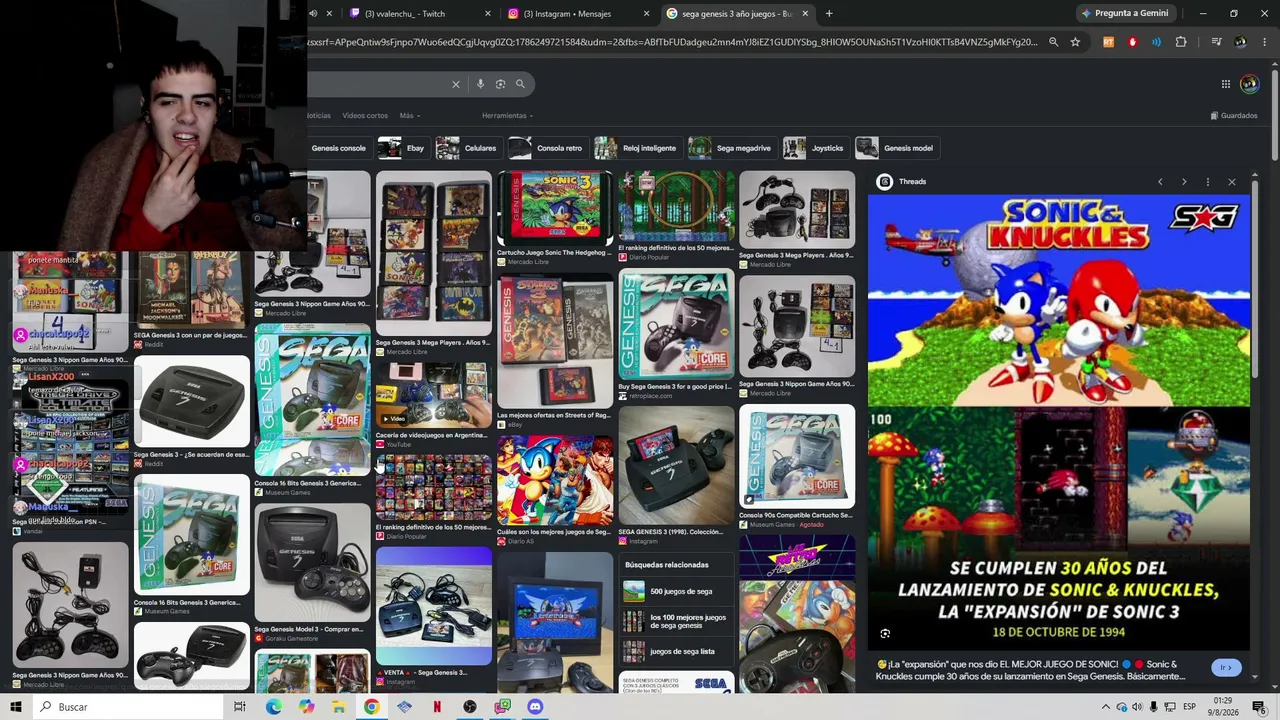Show previous image in preview panel
1280x720 pixels.
point(1160,182)
